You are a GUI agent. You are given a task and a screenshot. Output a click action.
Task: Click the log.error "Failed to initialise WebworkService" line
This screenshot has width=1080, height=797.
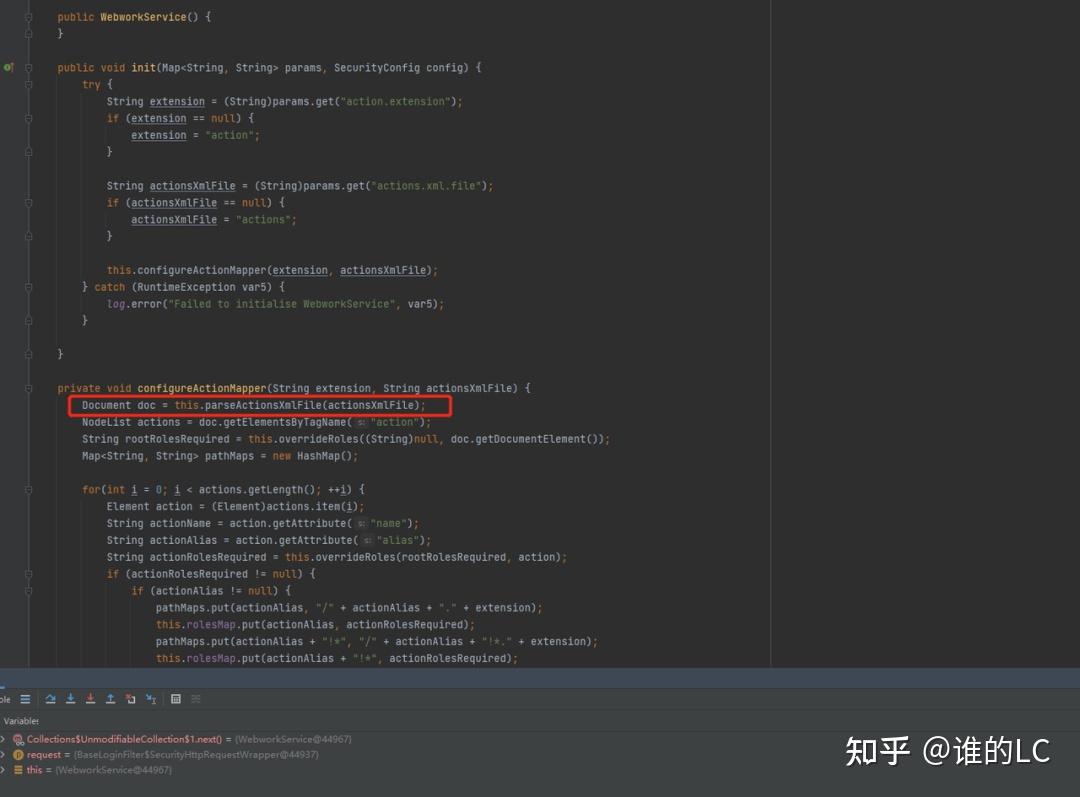276,304
